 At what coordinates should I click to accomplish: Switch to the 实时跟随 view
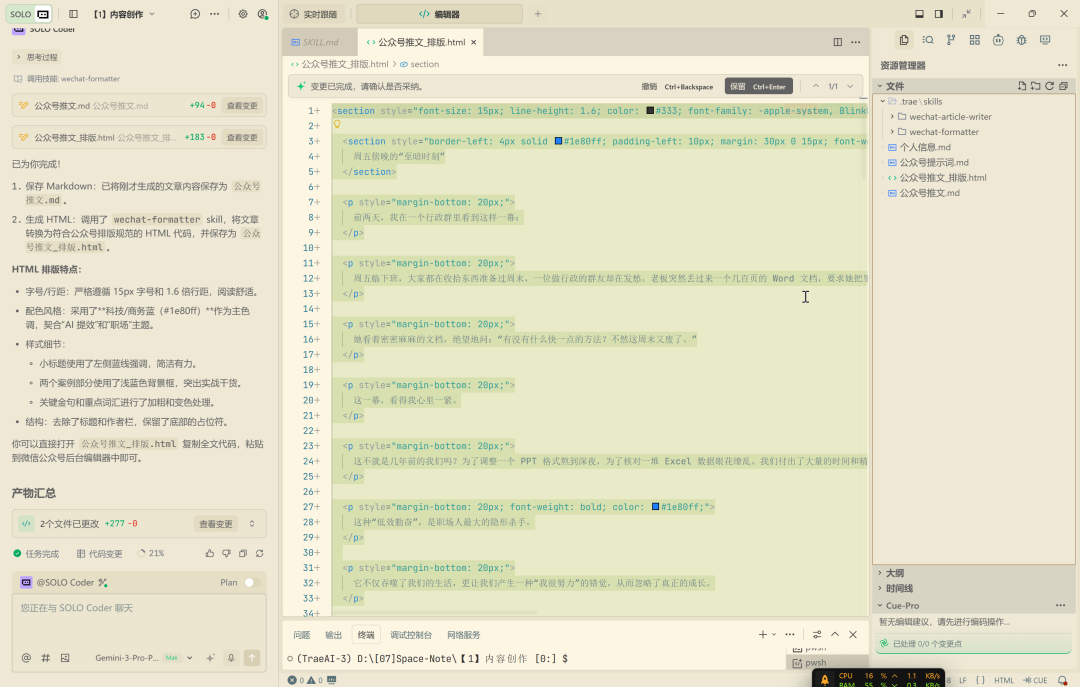coord(313,14)
